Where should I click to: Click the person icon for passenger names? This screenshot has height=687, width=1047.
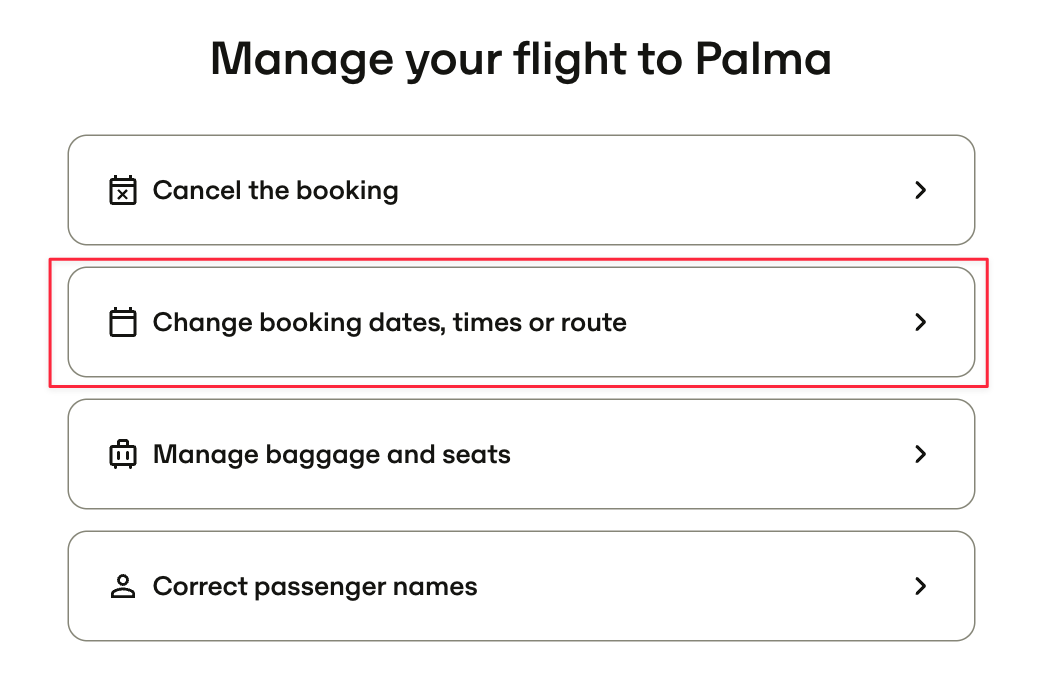[123, 586]
